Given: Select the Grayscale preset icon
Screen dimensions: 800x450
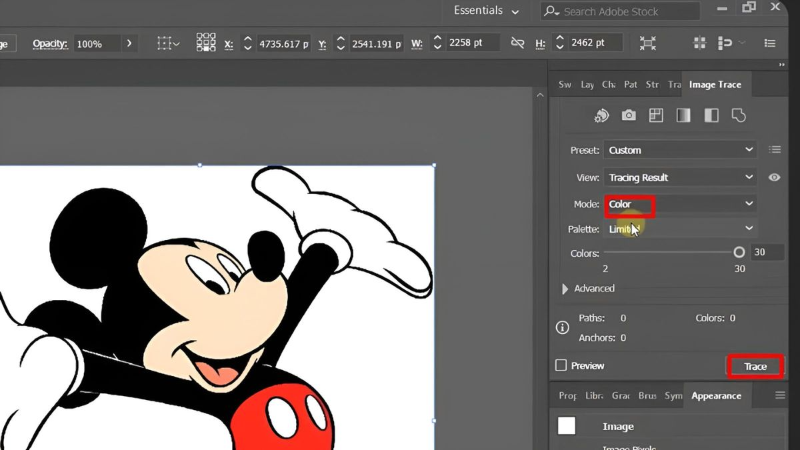Looking at the screenshot, I should click(683, 115).
